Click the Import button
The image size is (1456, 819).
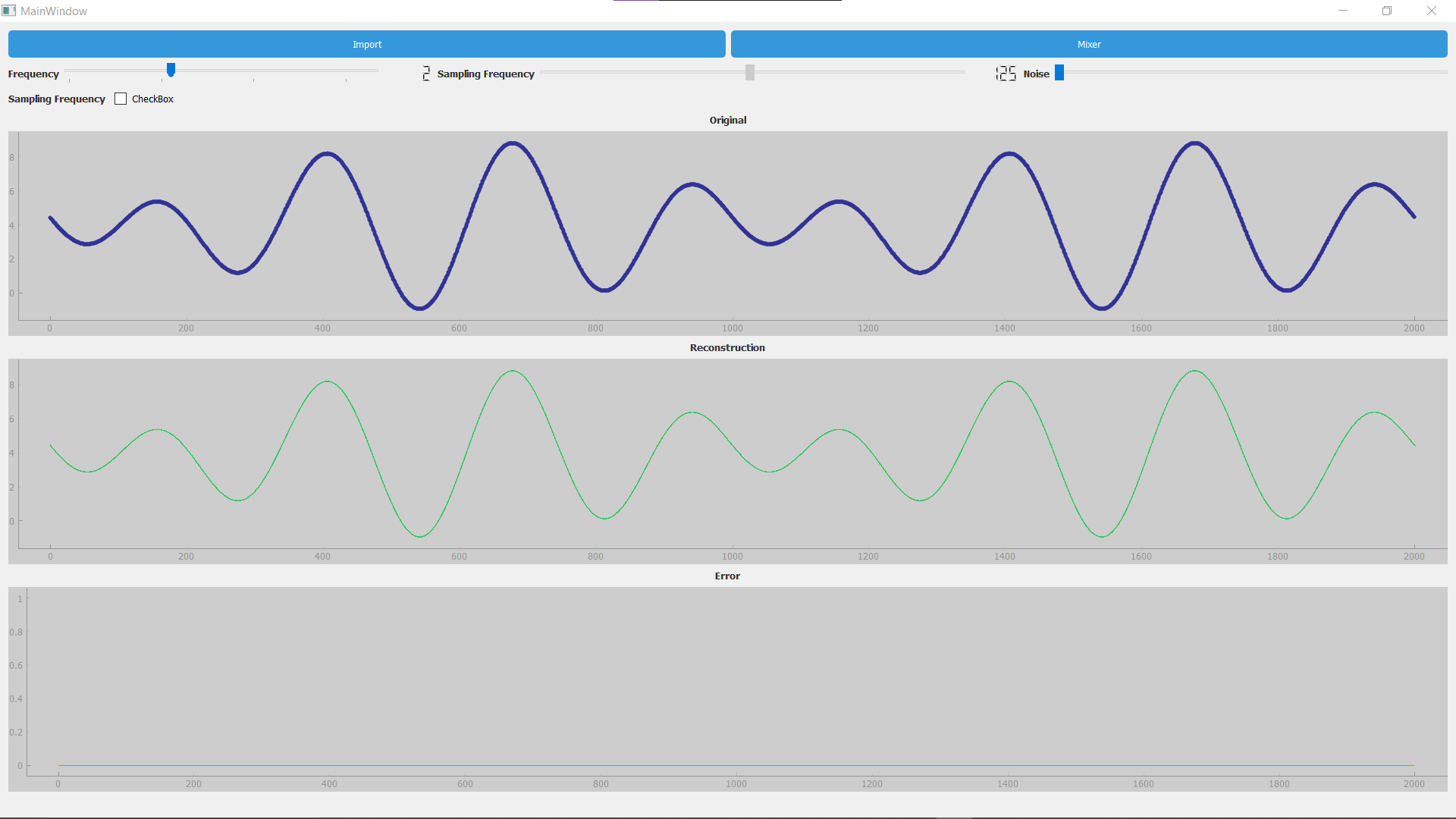click(366, 44)
